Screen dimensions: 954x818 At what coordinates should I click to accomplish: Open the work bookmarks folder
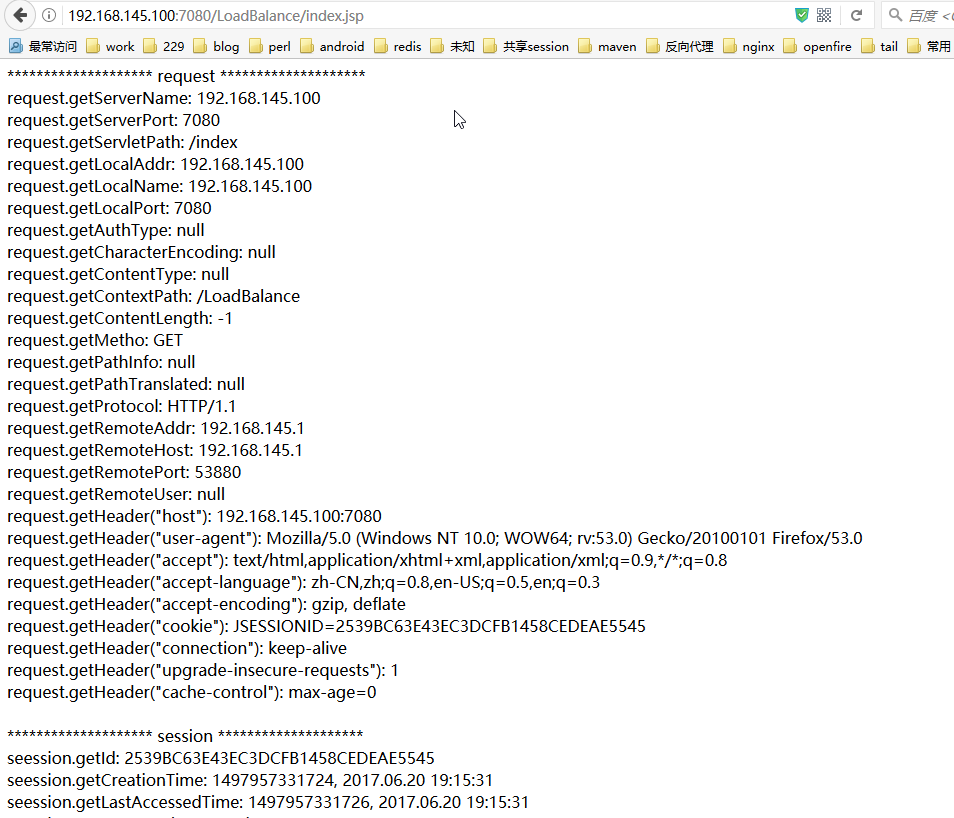pos(110,46)
